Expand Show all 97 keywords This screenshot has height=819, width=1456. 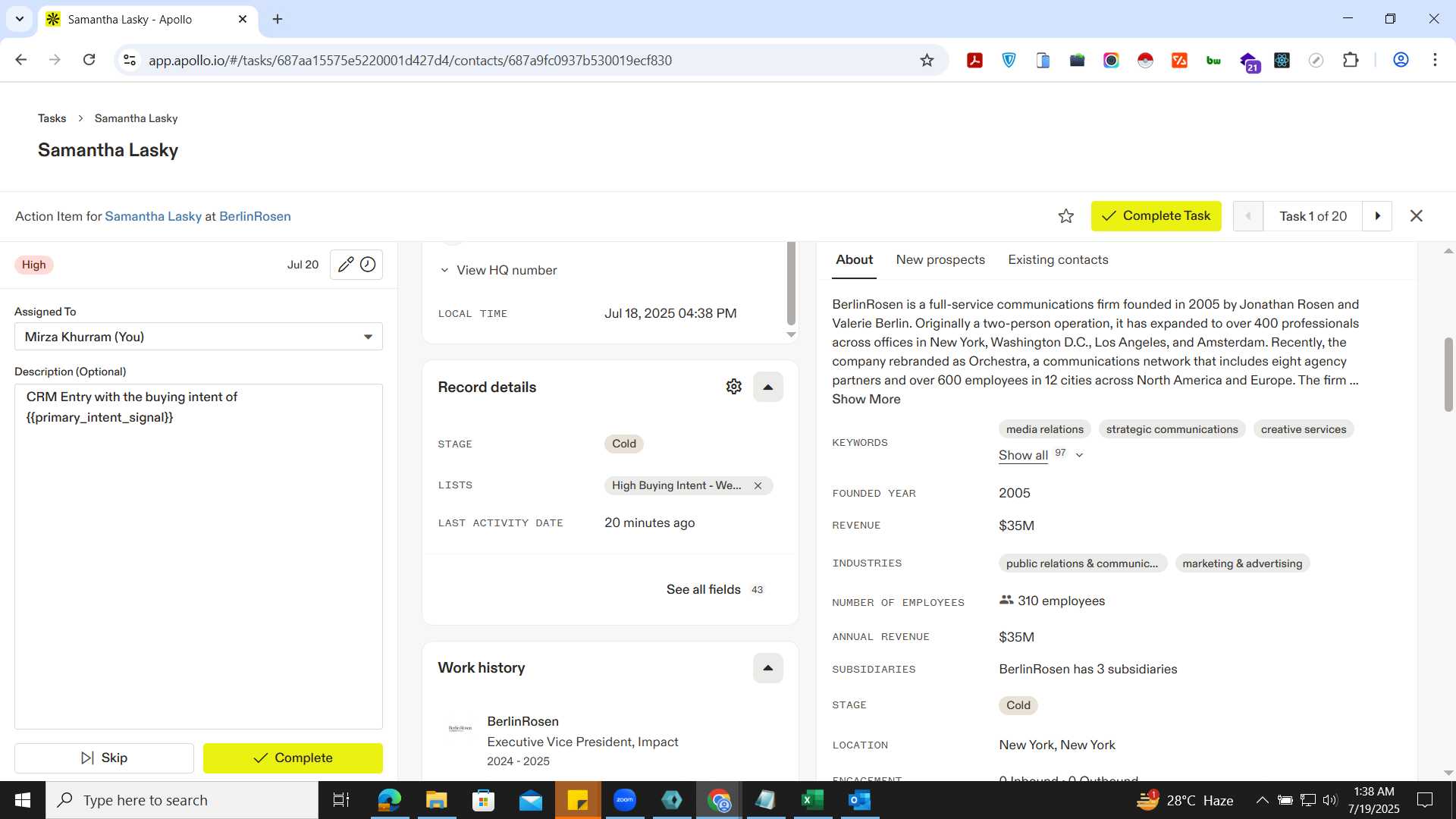pyautogui.click(x=1040, y=455)
